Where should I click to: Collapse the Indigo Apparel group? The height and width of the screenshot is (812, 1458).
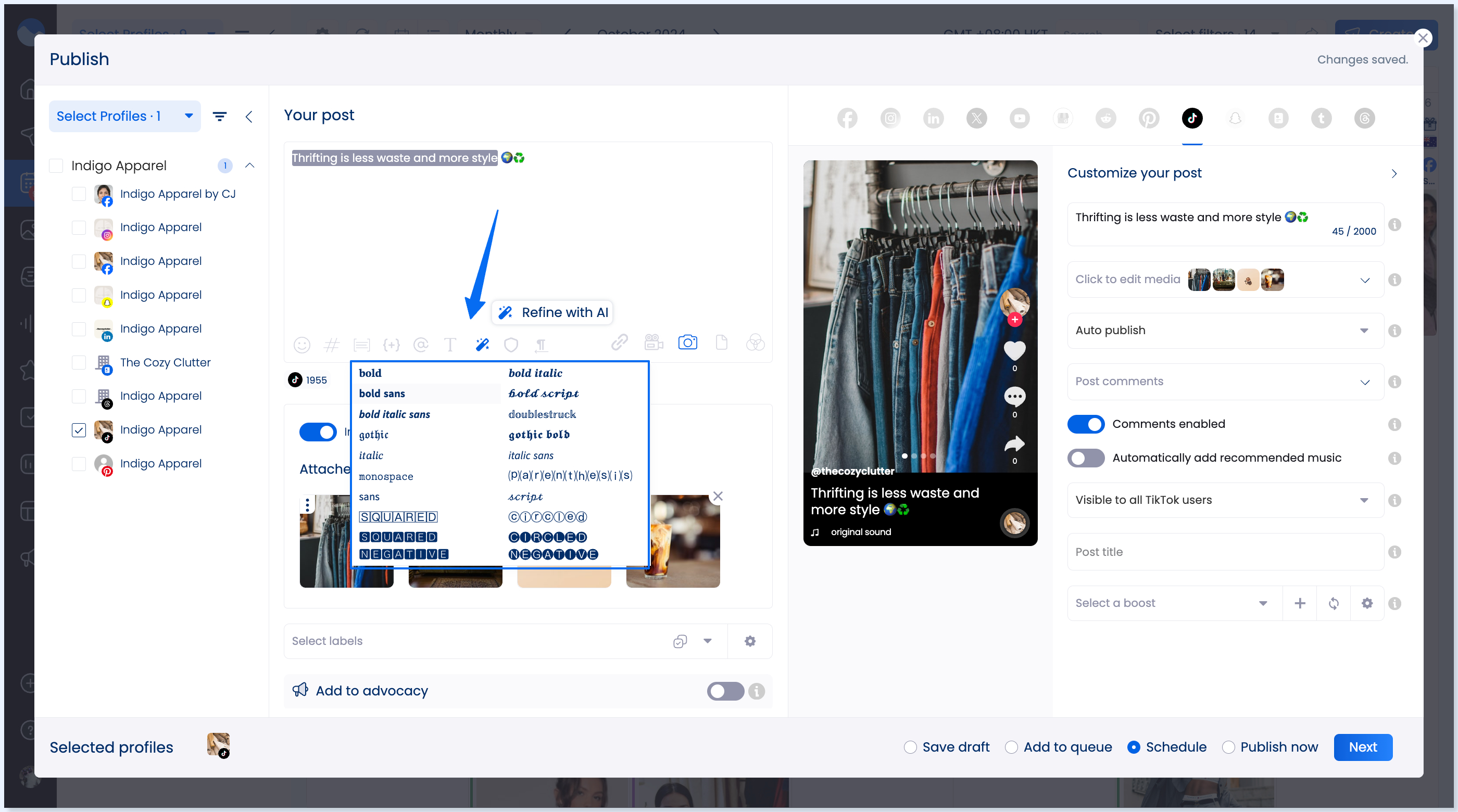coord(249,166)
